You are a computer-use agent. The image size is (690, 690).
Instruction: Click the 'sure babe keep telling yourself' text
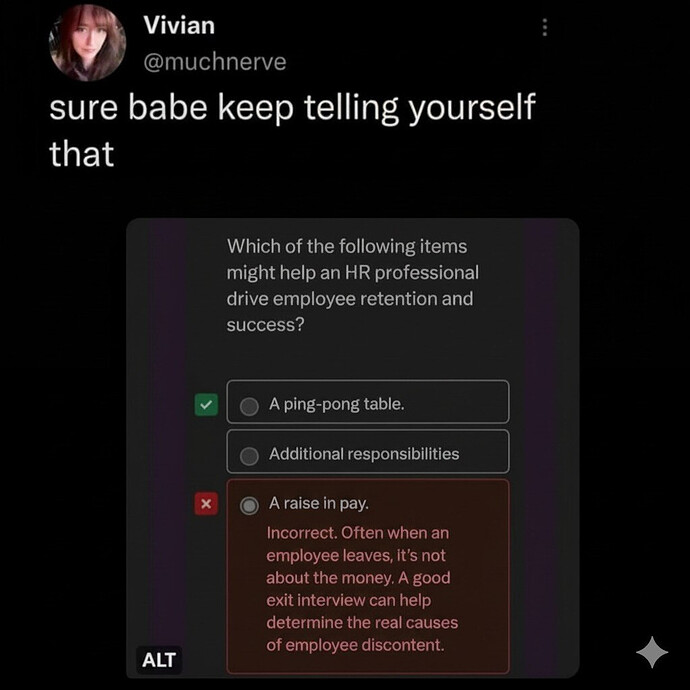(x=292, y=108)
